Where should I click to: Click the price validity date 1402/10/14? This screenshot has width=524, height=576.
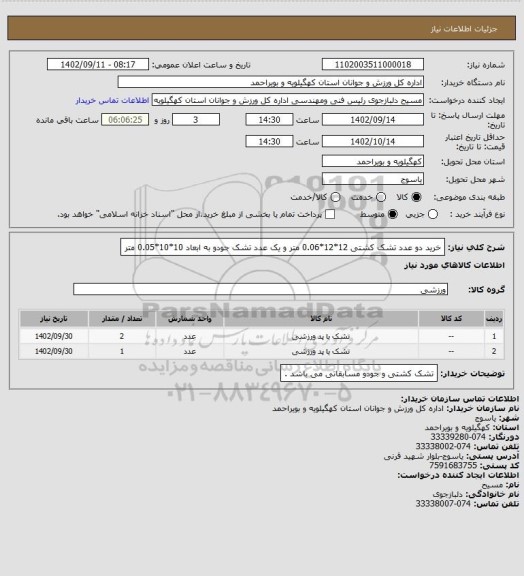(x=373, y=141)
